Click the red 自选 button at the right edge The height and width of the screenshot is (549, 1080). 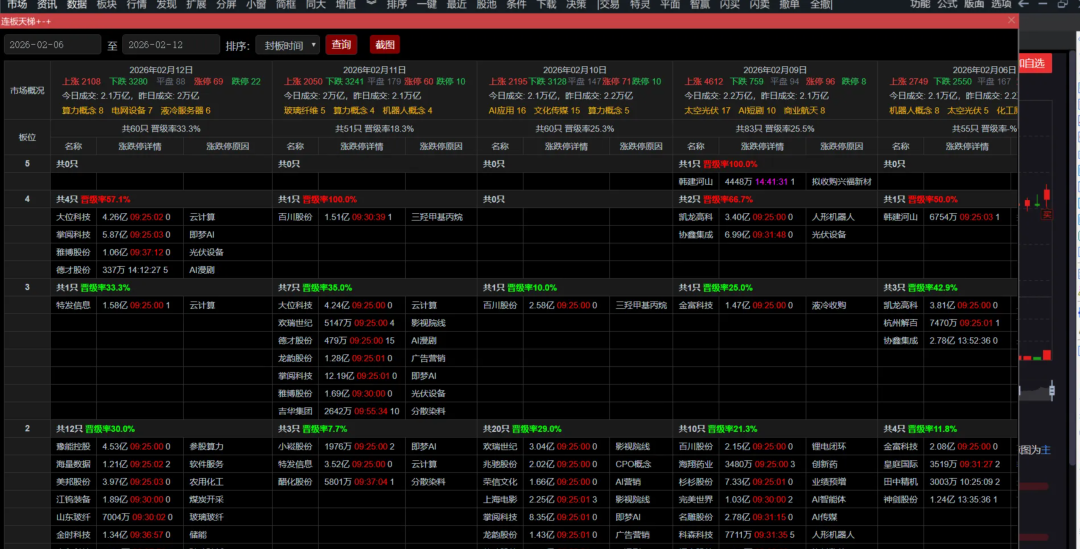pos(1035,63)
